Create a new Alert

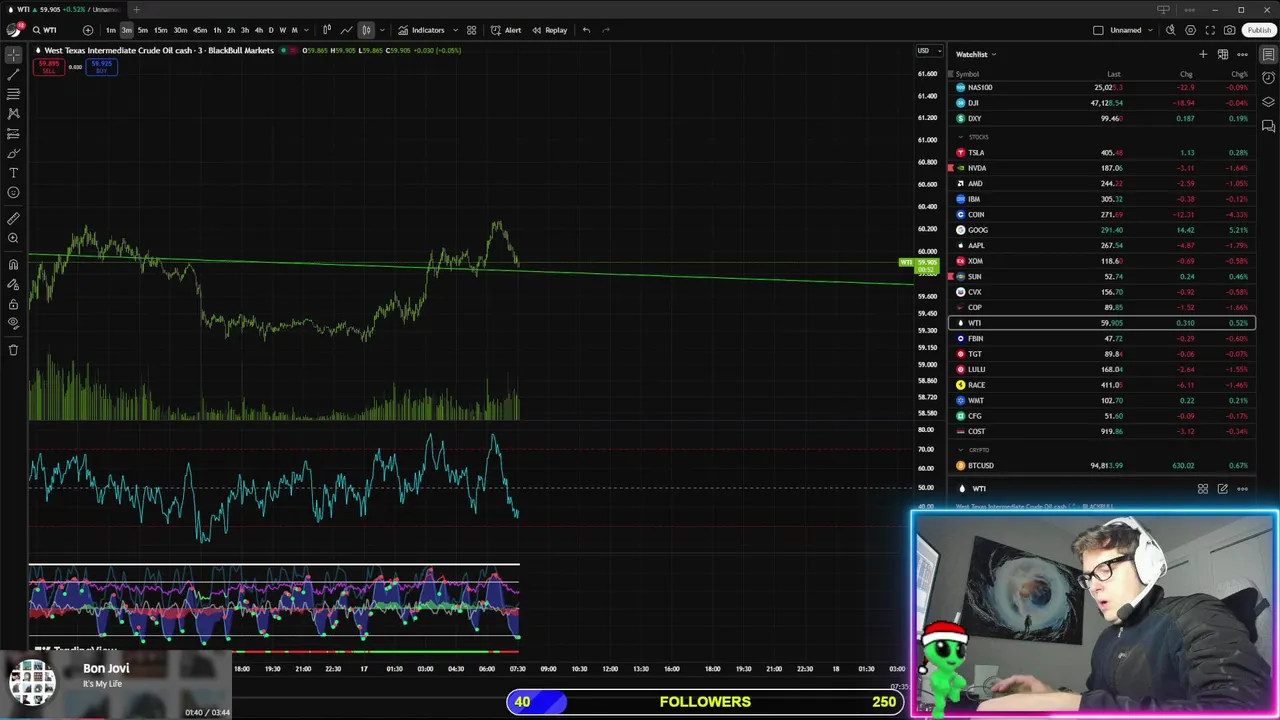[505, 30]
